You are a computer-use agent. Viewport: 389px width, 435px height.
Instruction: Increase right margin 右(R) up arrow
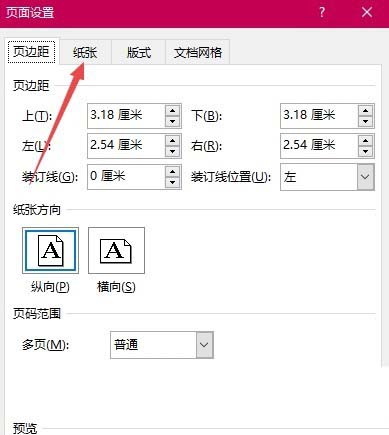point(366,141)
